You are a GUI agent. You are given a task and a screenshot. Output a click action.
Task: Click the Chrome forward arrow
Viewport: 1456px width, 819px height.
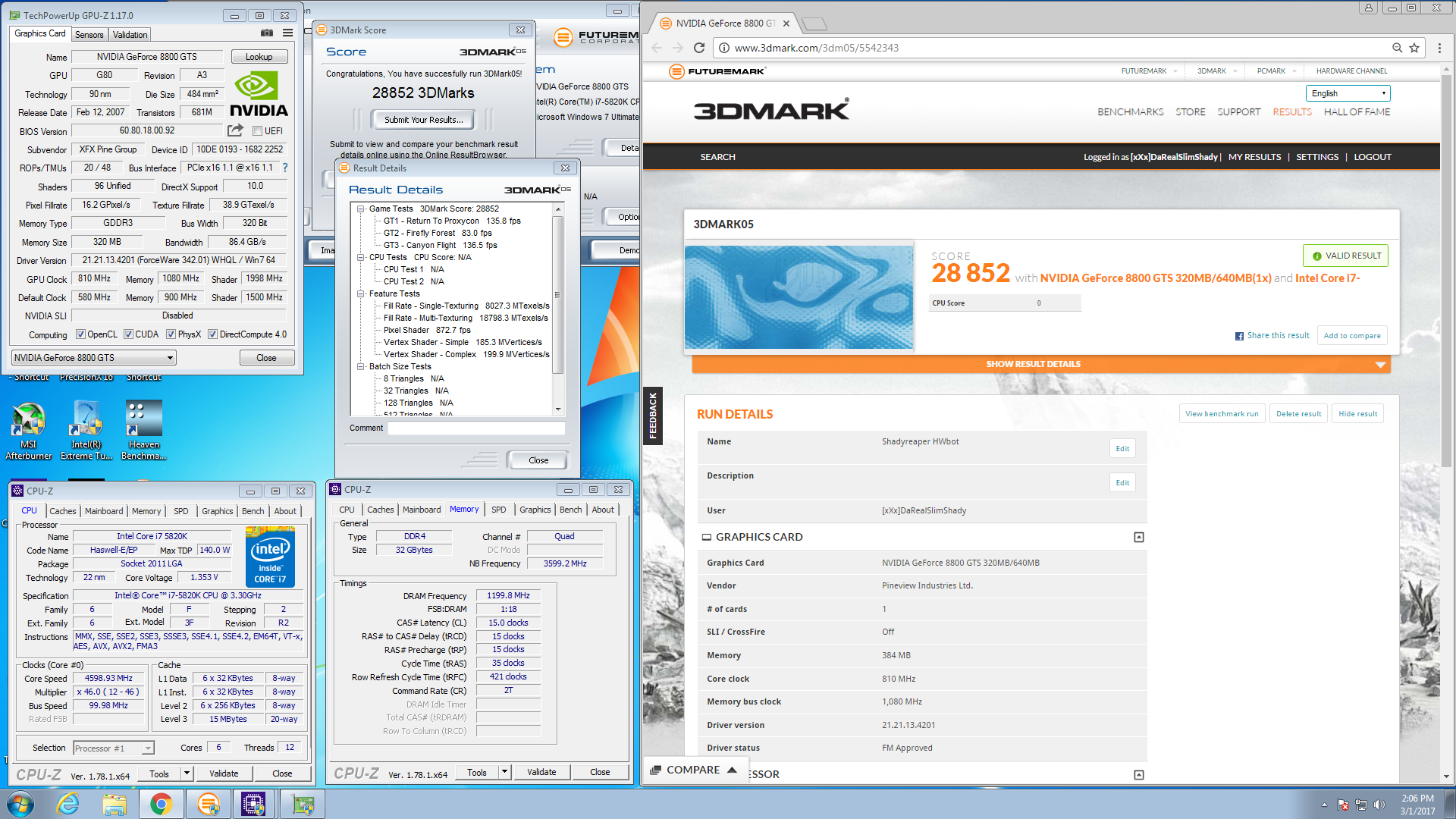point(678,48)
